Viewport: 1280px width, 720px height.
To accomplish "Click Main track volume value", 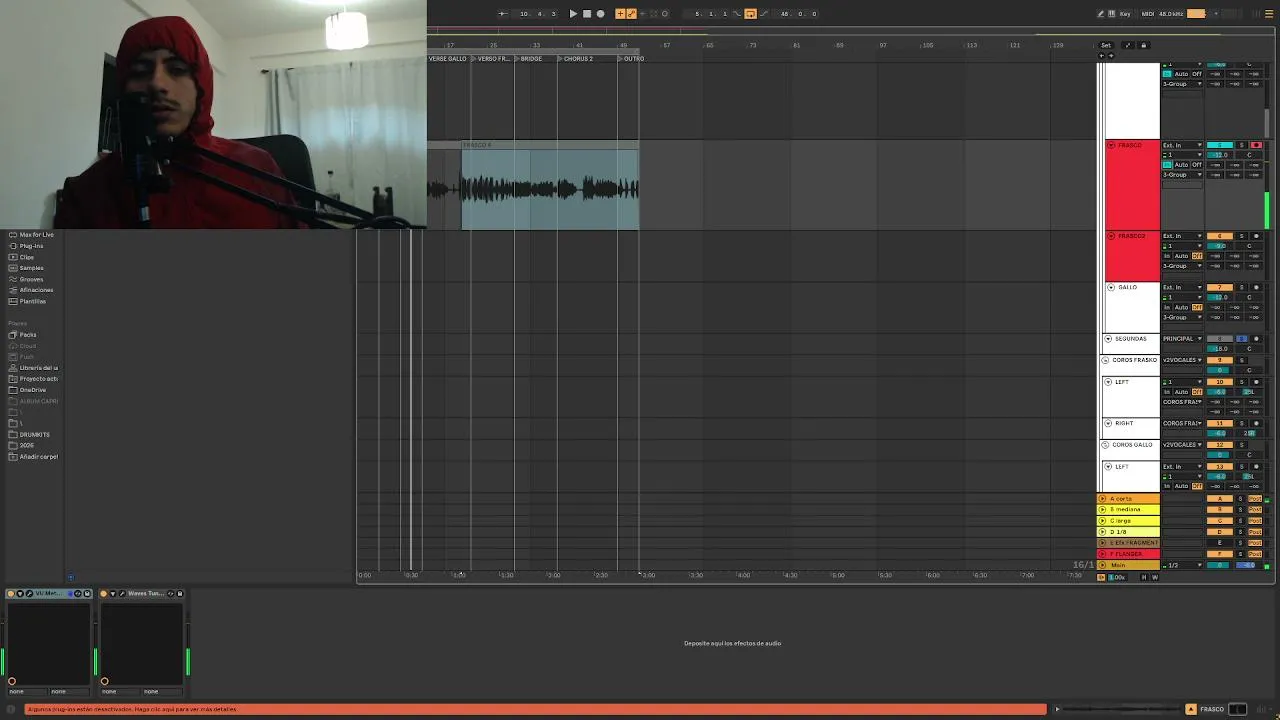I will click(1219, 565).
